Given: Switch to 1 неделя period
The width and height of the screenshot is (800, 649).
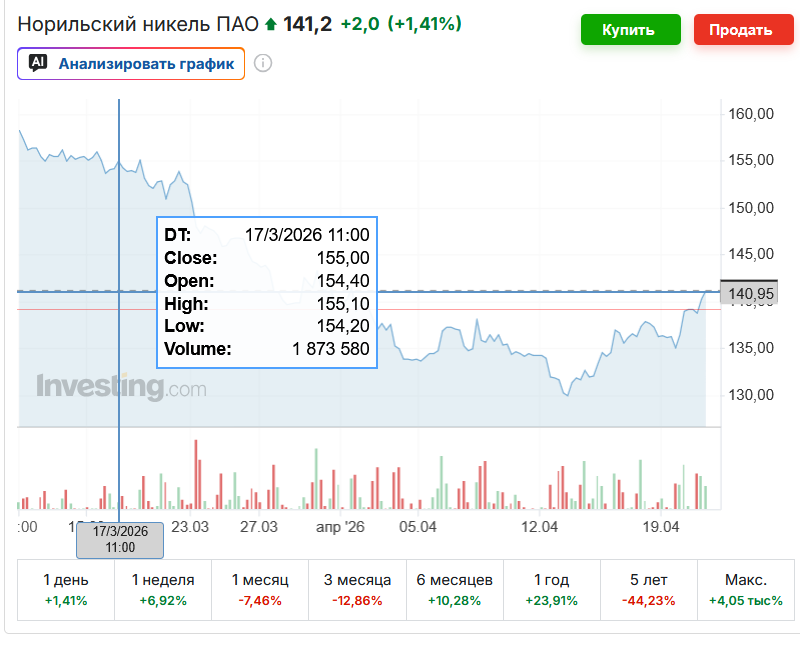Looking at the screenshot, I should (x=163, y=590).
